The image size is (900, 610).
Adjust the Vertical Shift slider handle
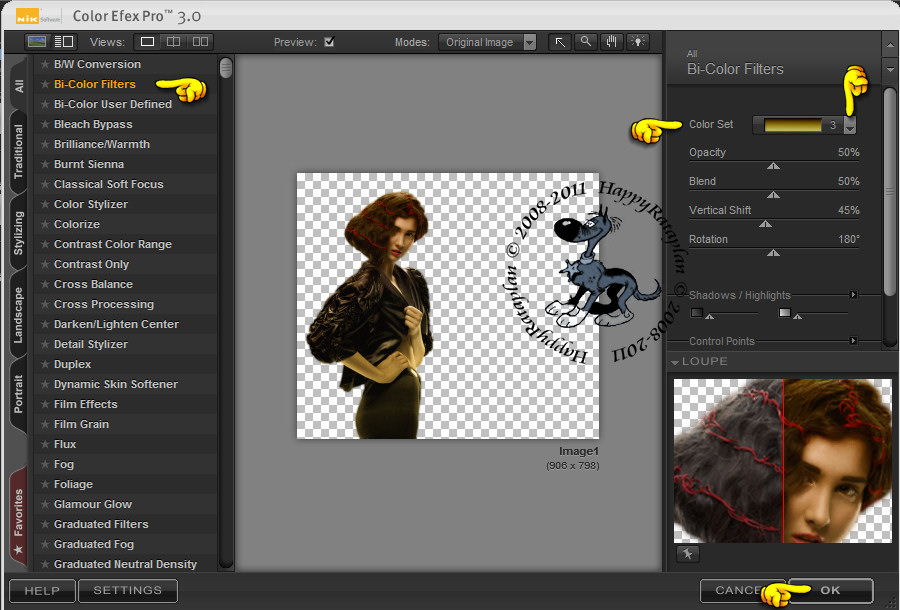tap(765, 223)
